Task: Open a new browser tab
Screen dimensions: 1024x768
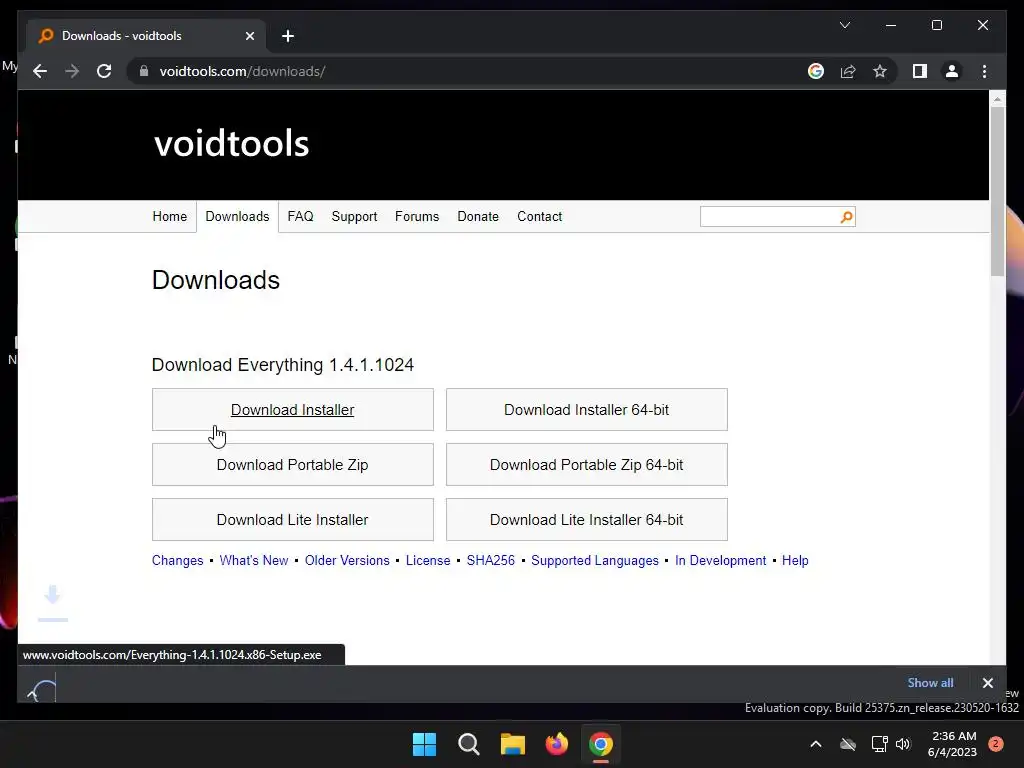Action: tap(288, 36)
